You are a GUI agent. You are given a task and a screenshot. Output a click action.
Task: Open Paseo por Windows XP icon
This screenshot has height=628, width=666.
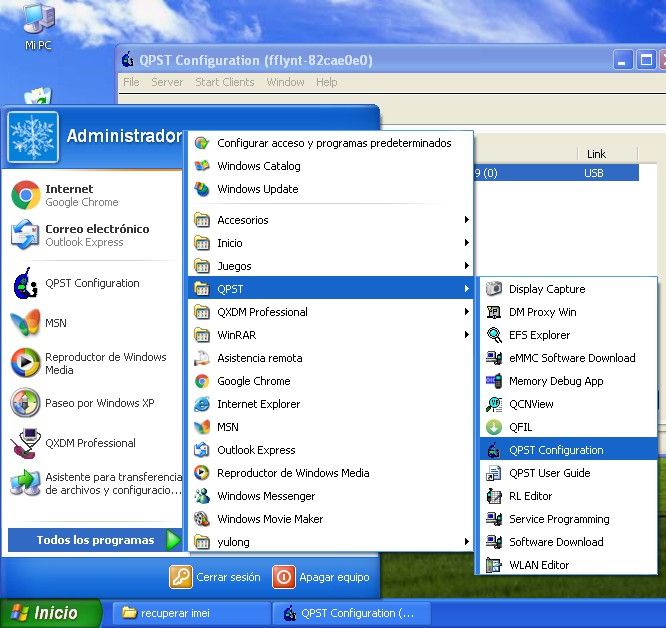25,403
